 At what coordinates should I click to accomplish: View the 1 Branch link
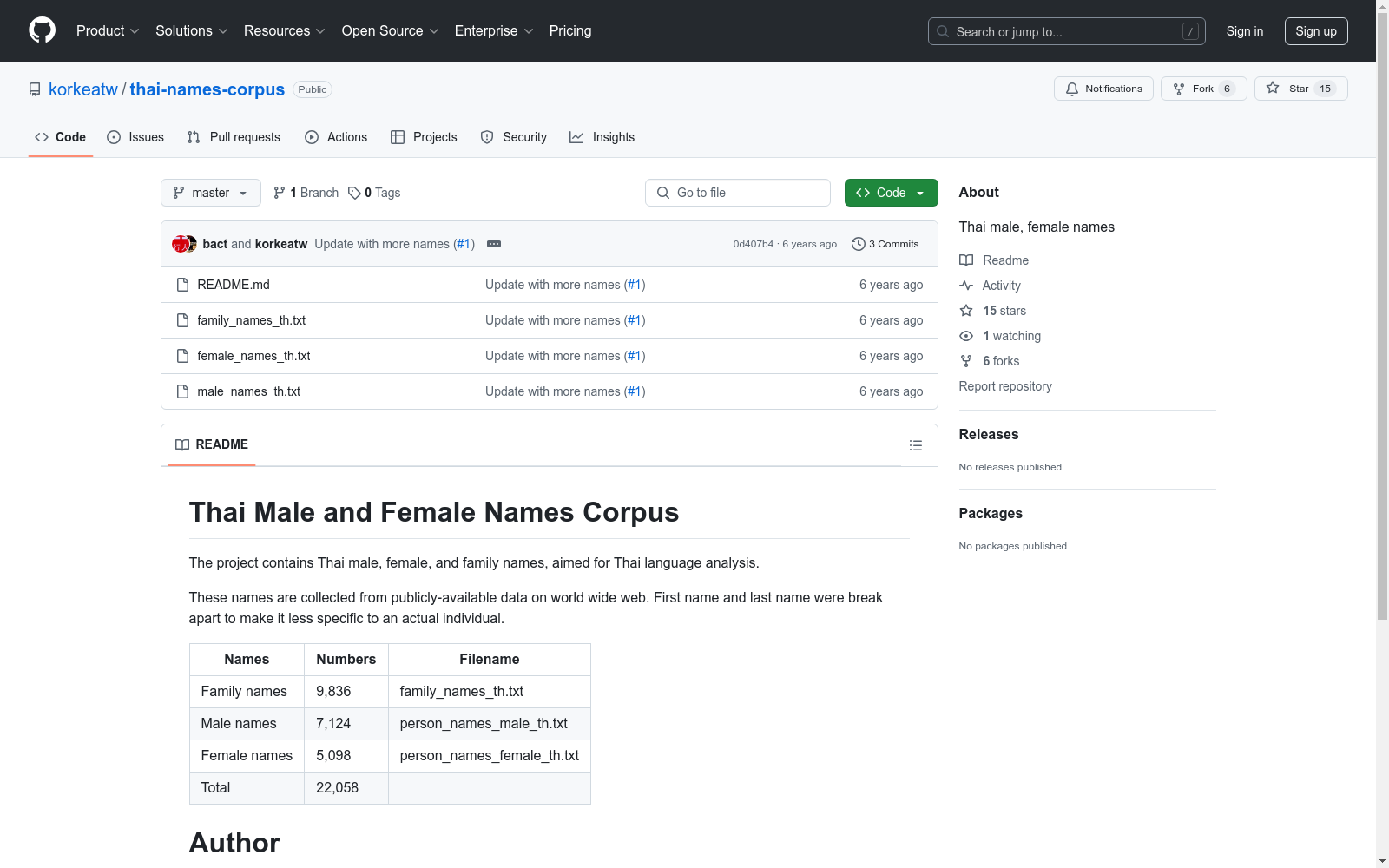pyautogui.click(x=306, y=193)
